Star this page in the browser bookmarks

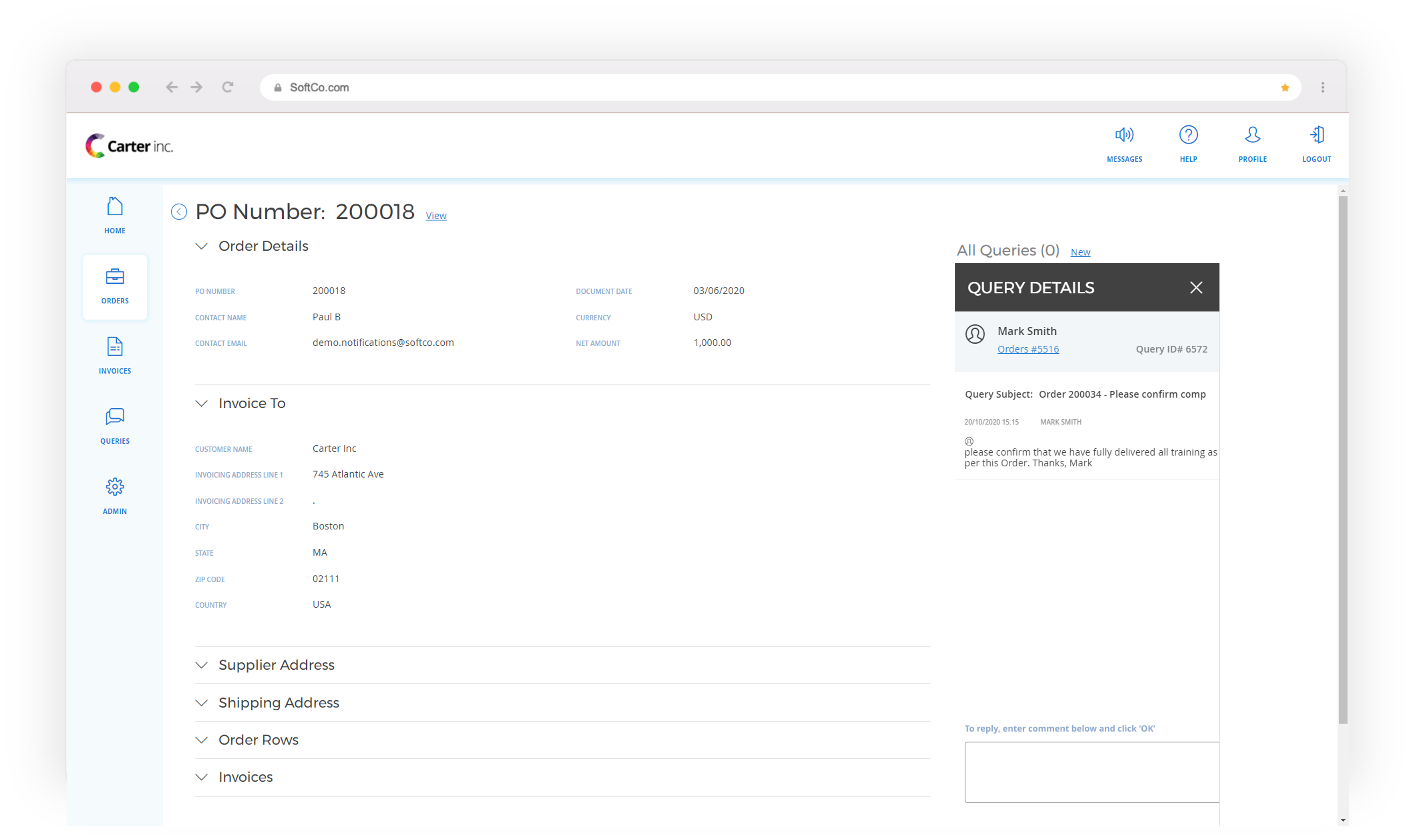[x=1285, y=87]
